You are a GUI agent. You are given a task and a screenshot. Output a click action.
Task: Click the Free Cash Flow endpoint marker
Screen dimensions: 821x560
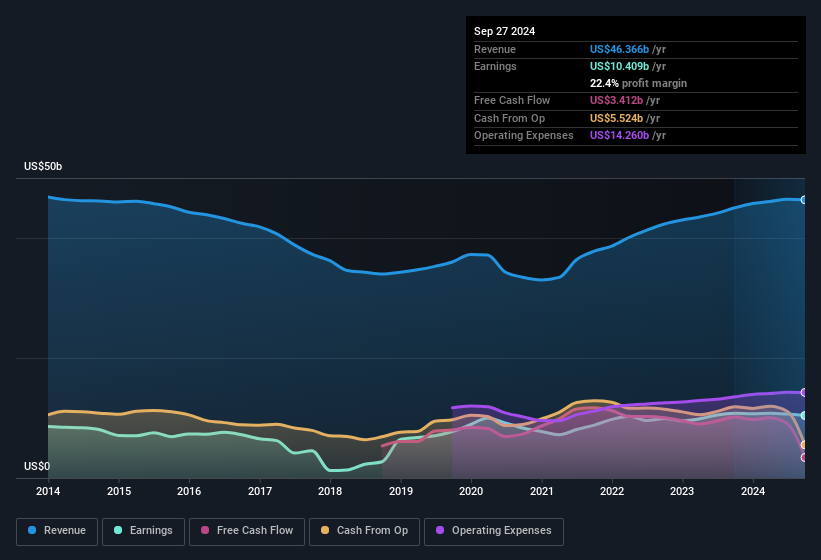point(804,457)
